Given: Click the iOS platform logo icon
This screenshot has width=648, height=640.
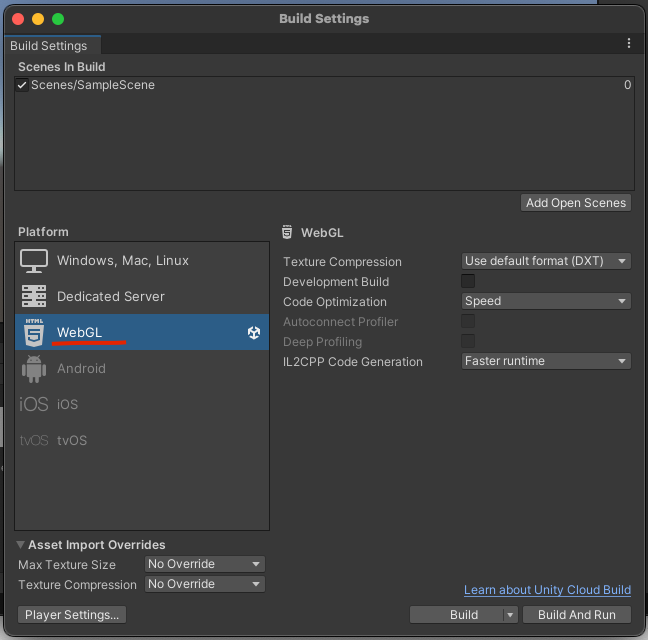Looking at the screenshot, I should pos(34,404).
